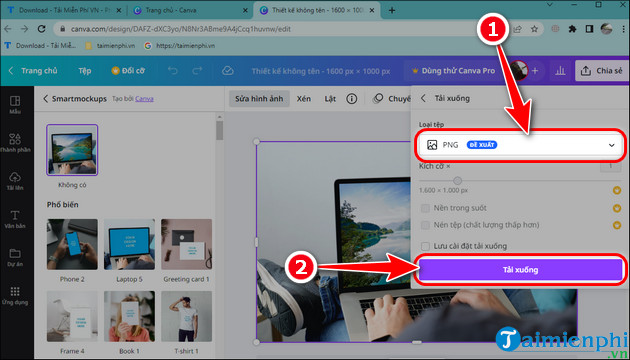
Task: Switch to the Trang chủ - Canva tab
Action: click(x=190, y=10)
